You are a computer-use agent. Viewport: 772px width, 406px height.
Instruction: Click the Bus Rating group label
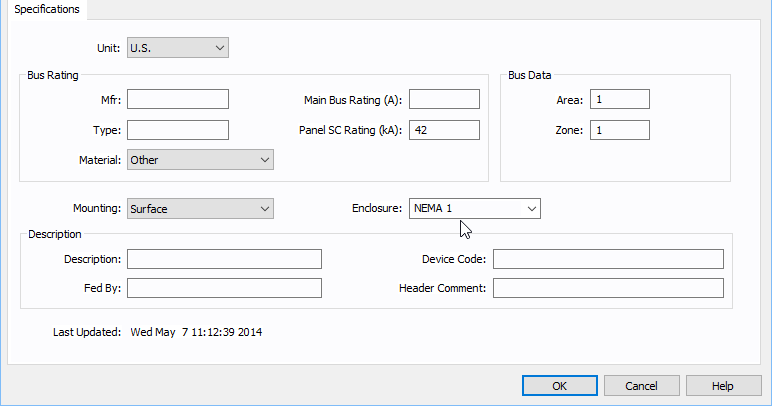[x=53, y=75]
